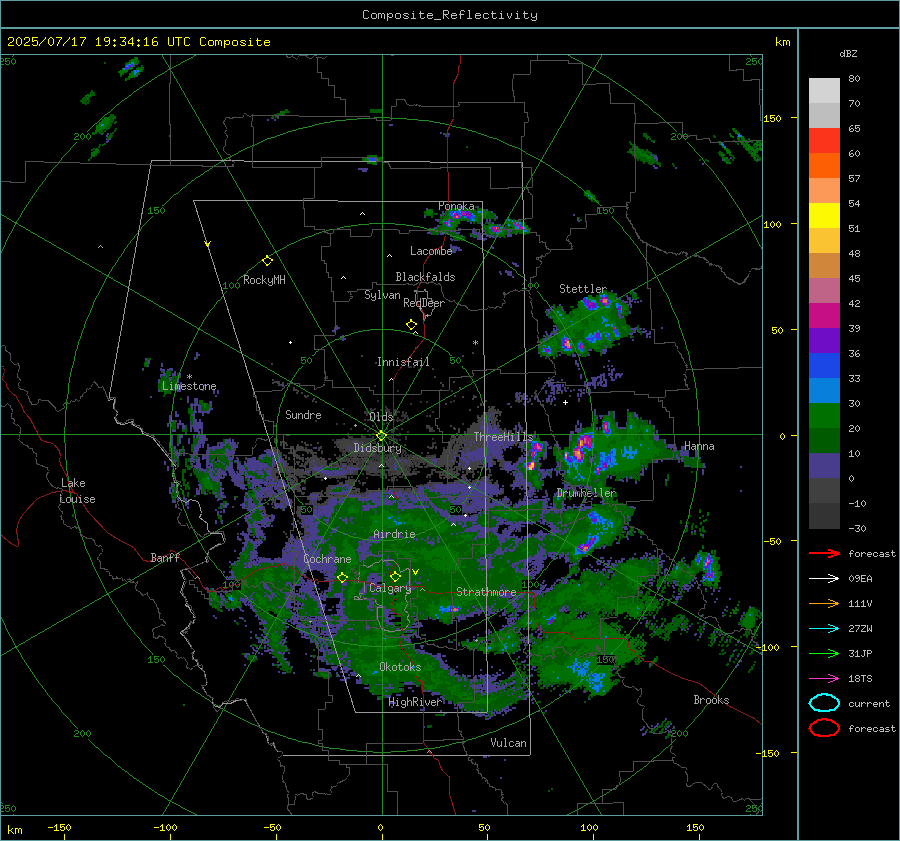This screenshot has height=841, width=900.
Task: Click the white plus marker northeast of ThreeHills
Action: point(565,402)
